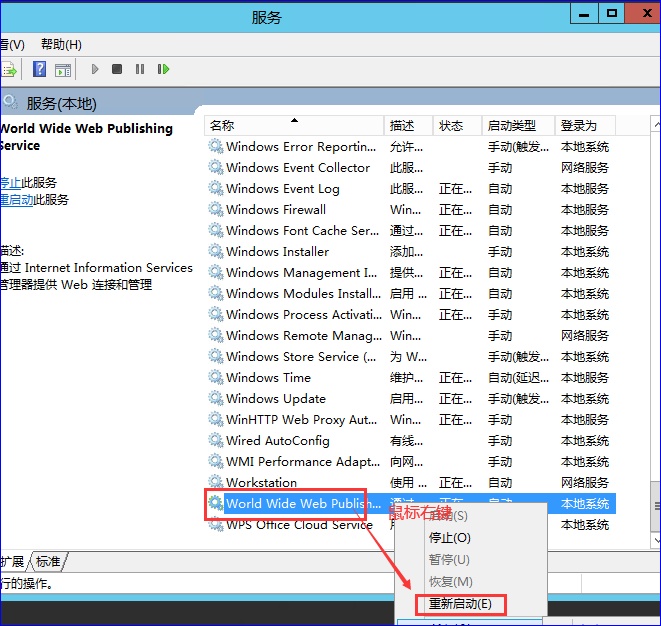Choose 重新启动(E) in the context menu

(x=460, y=604)
